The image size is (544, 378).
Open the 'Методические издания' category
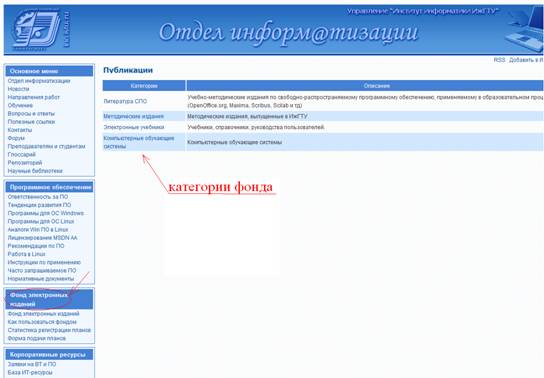click(x=134, y=116)
